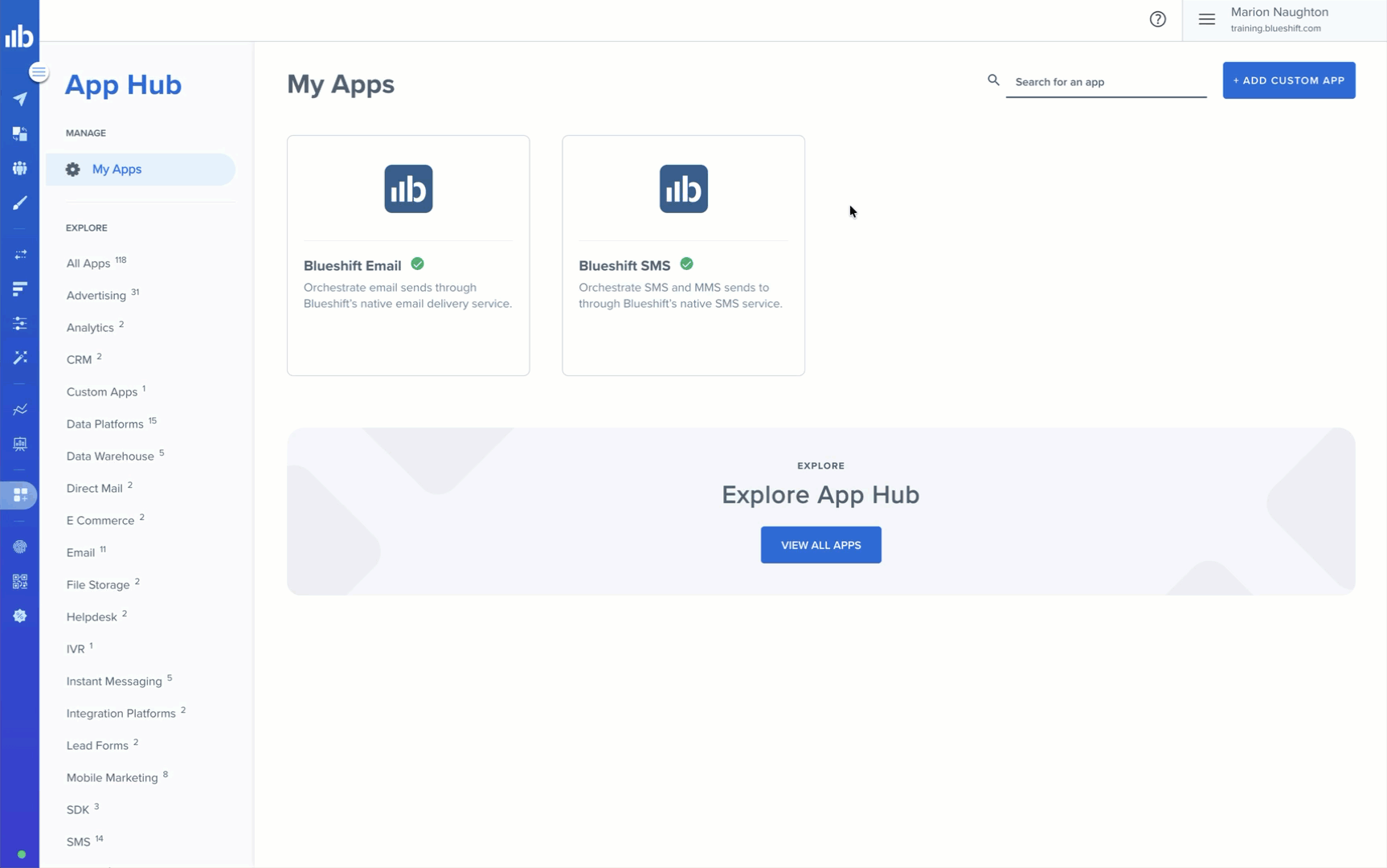The width and height of the screenshot is (1387, 868).
Task: Open the gear badge sidebar icon
Action: coord(20,616)
